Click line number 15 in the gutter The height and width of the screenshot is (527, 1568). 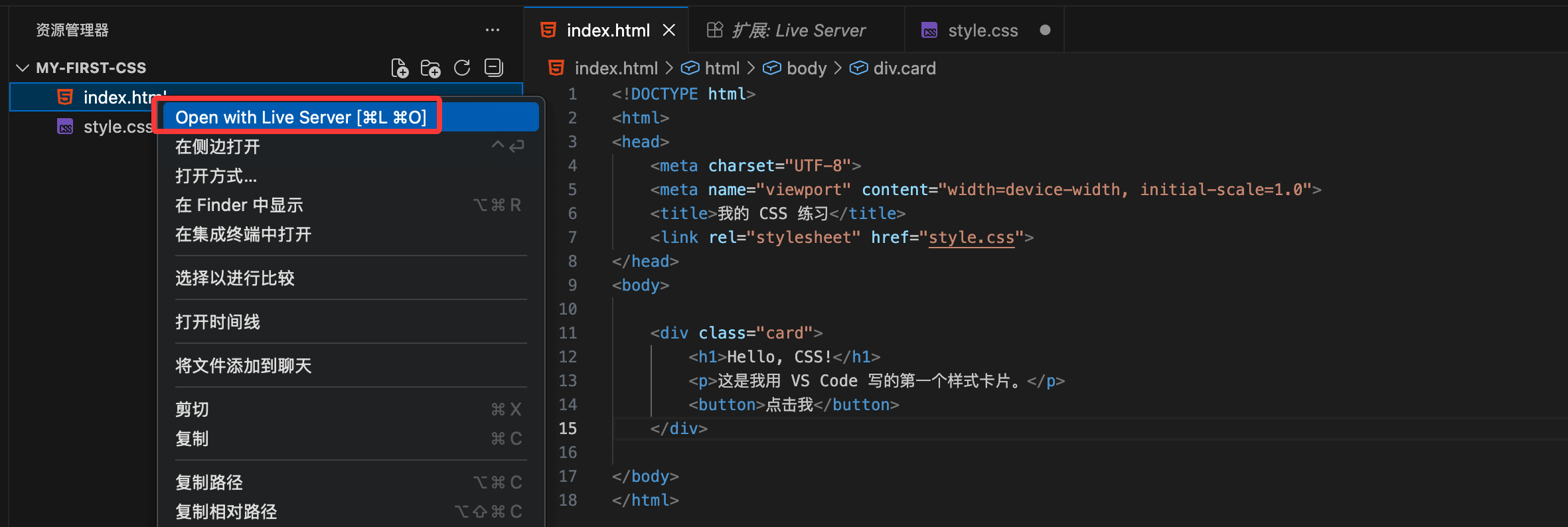point(568,429)
